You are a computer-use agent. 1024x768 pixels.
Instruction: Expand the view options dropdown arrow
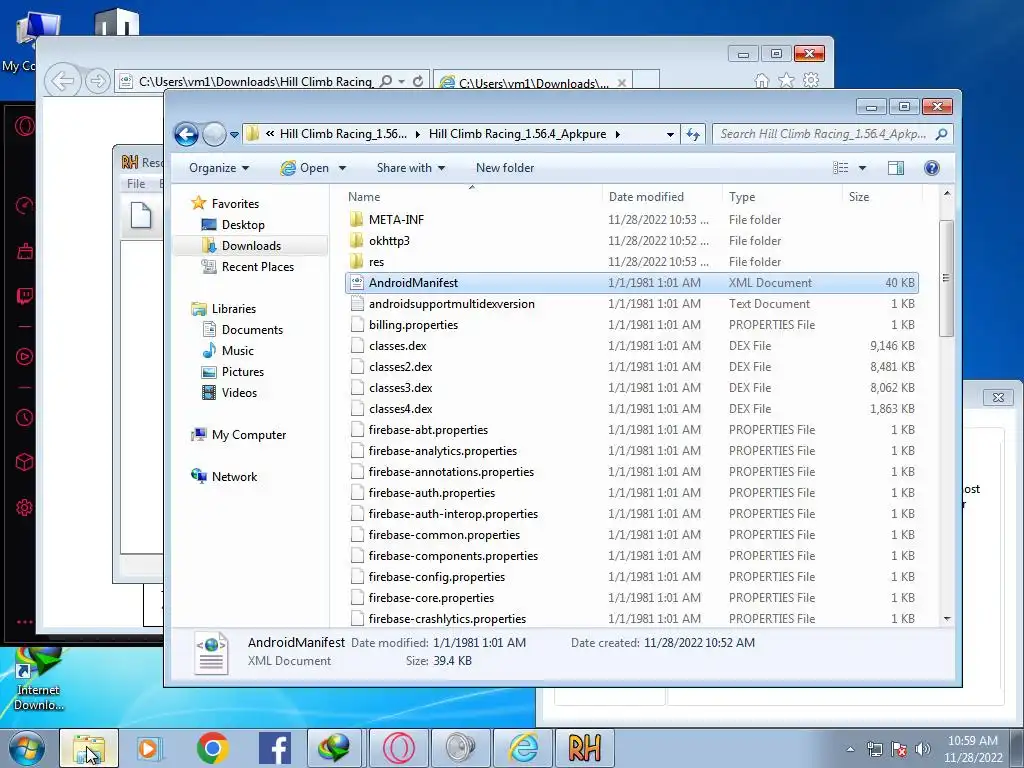[862, 168]
